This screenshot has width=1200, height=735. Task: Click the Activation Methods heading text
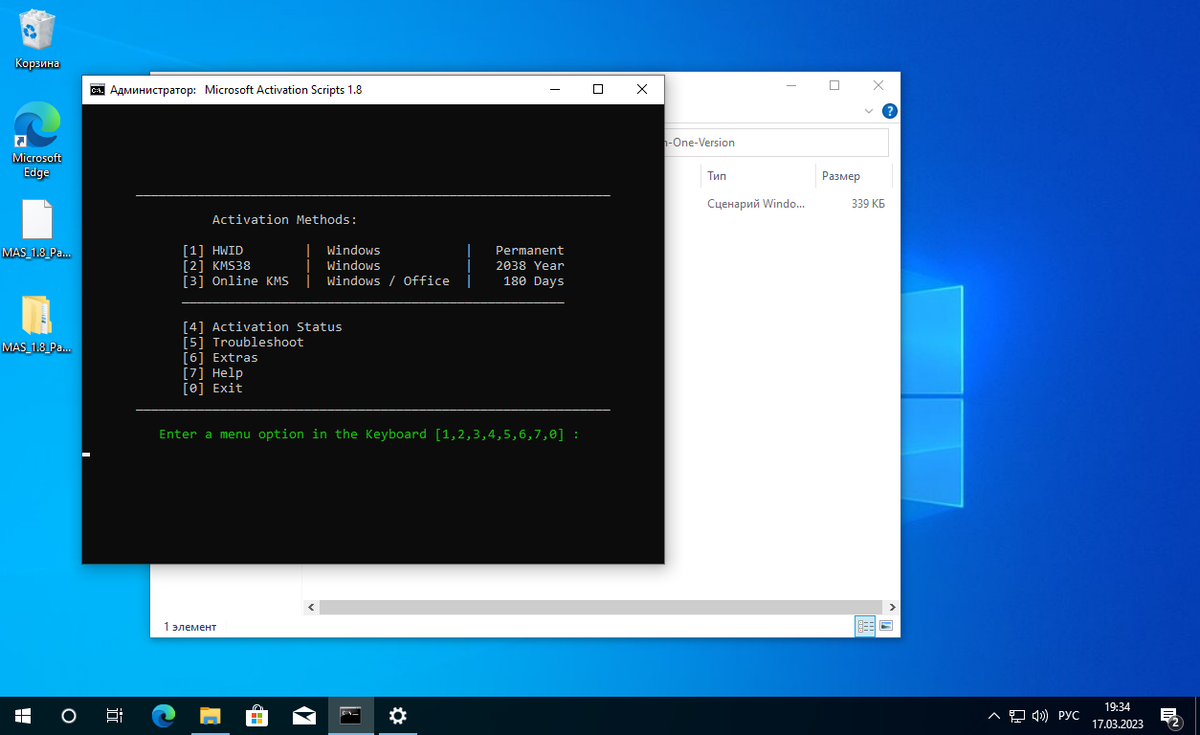coord(285,220)
